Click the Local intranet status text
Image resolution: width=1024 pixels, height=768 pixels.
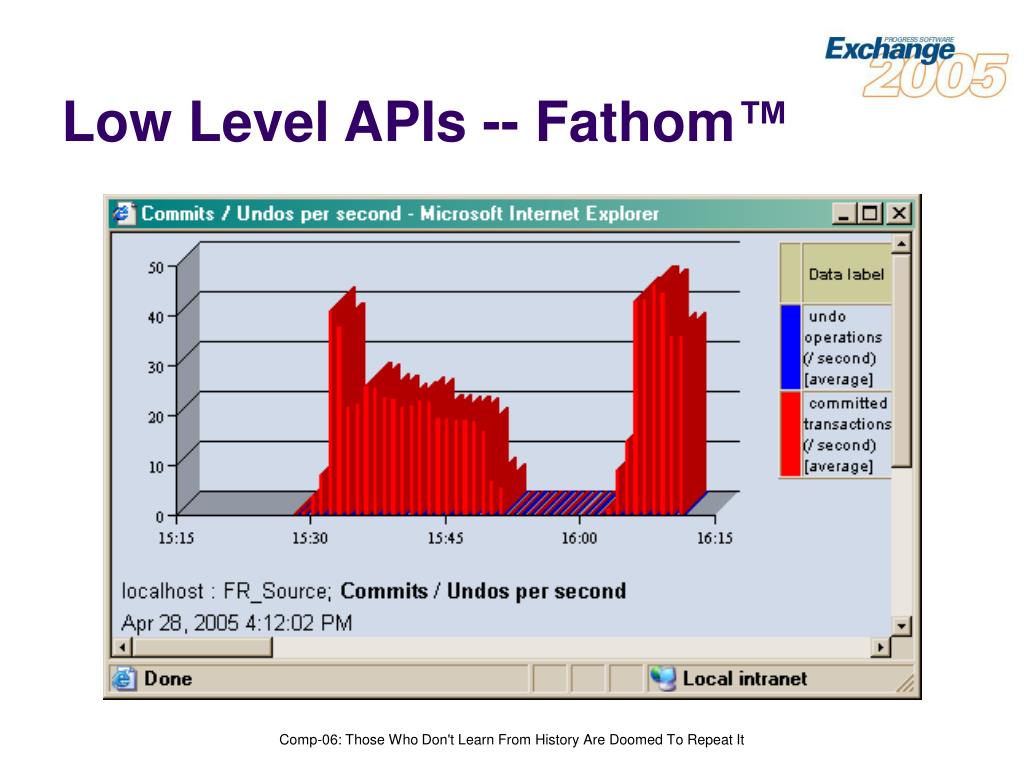coord(745,679)
